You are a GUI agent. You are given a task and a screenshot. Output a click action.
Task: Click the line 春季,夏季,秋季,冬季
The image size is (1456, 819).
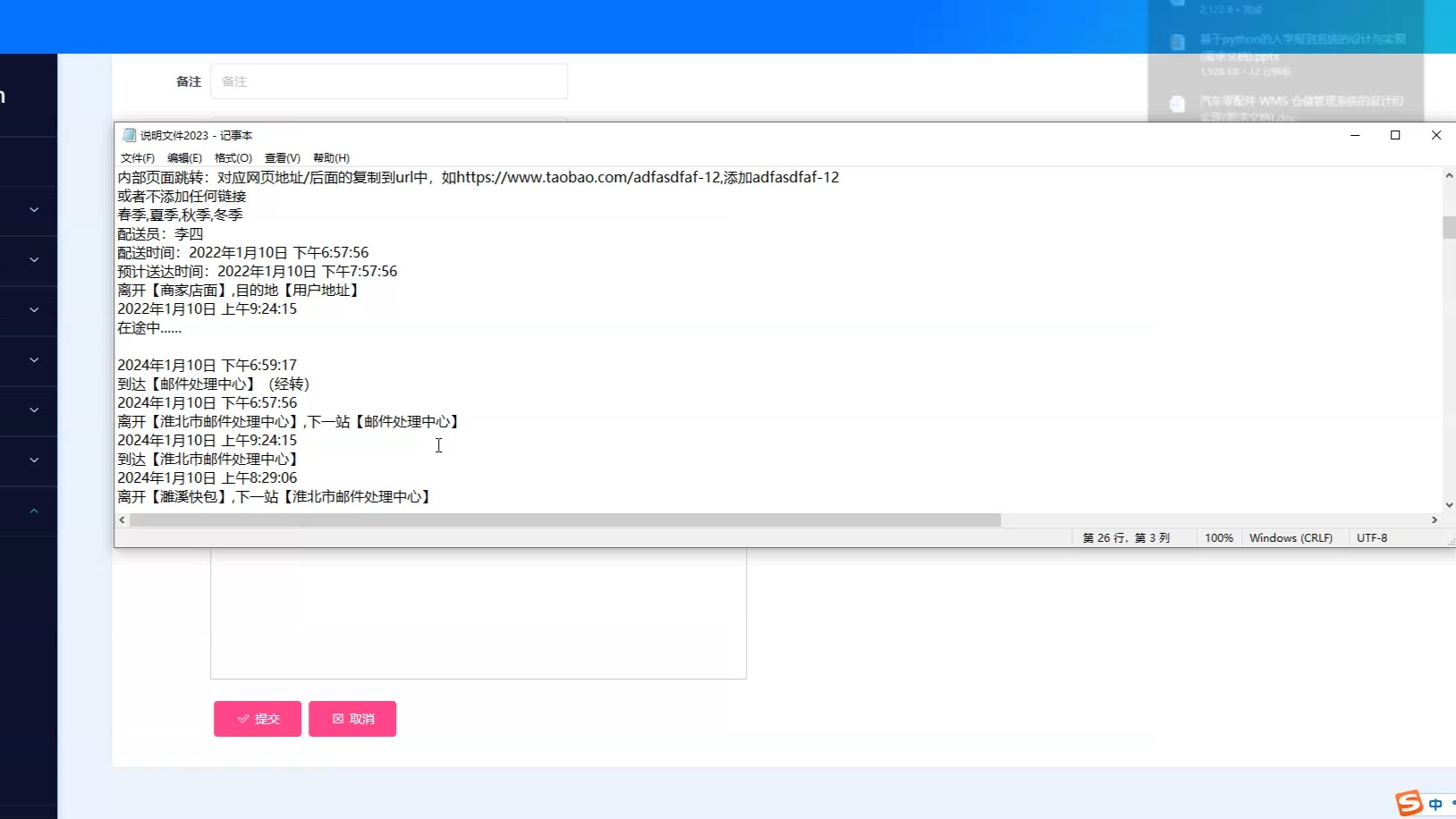180,215
